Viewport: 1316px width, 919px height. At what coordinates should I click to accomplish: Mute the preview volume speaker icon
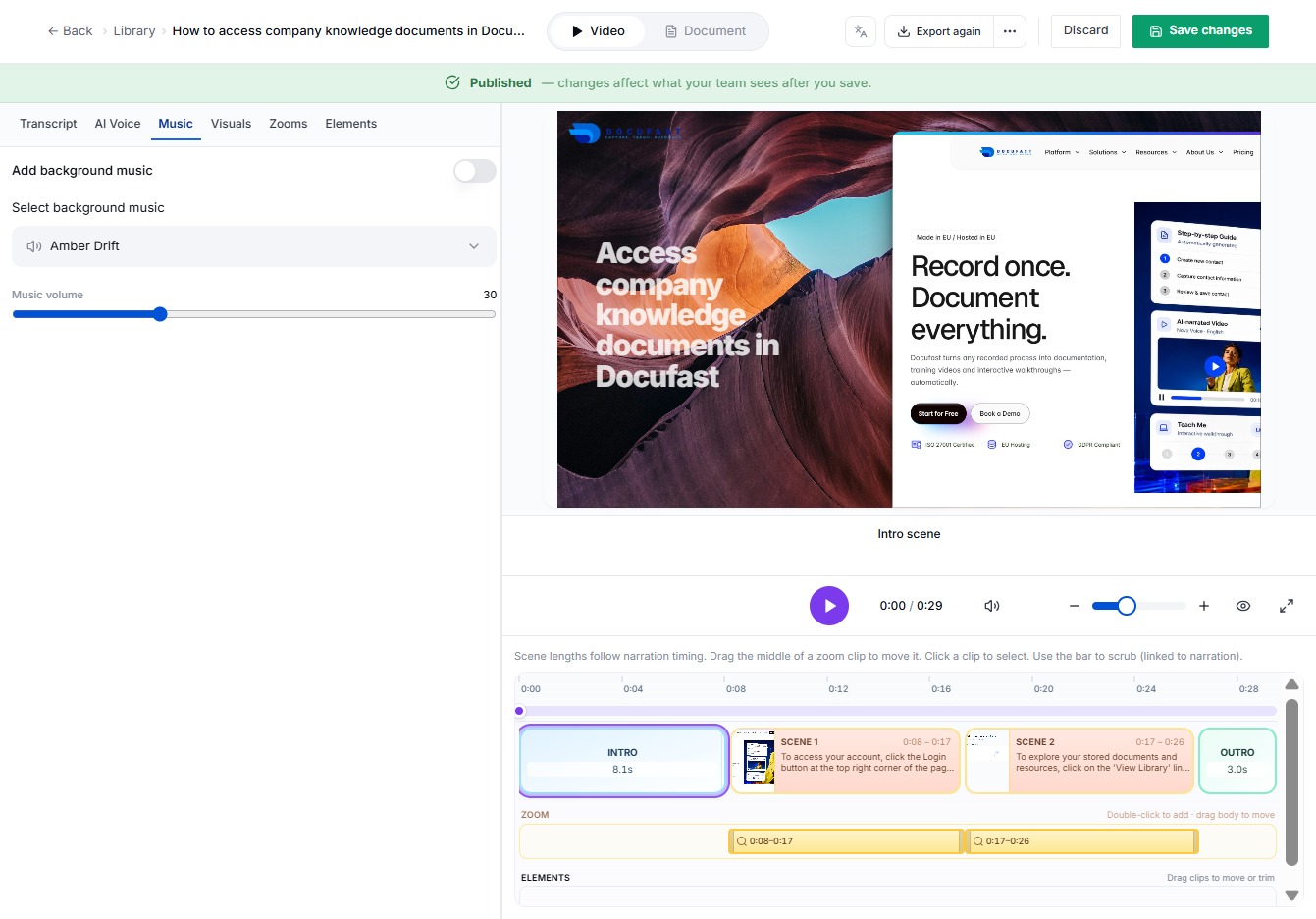[992, 606]
